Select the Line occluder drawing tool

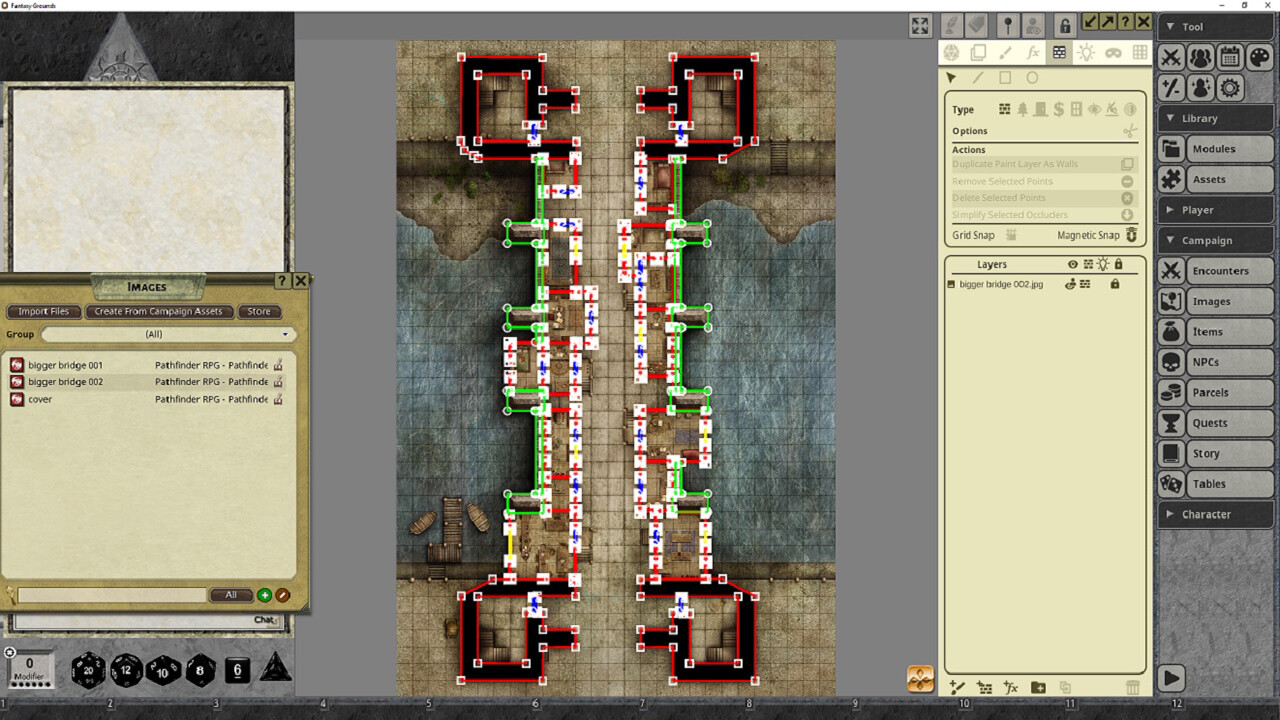point(977,77)
